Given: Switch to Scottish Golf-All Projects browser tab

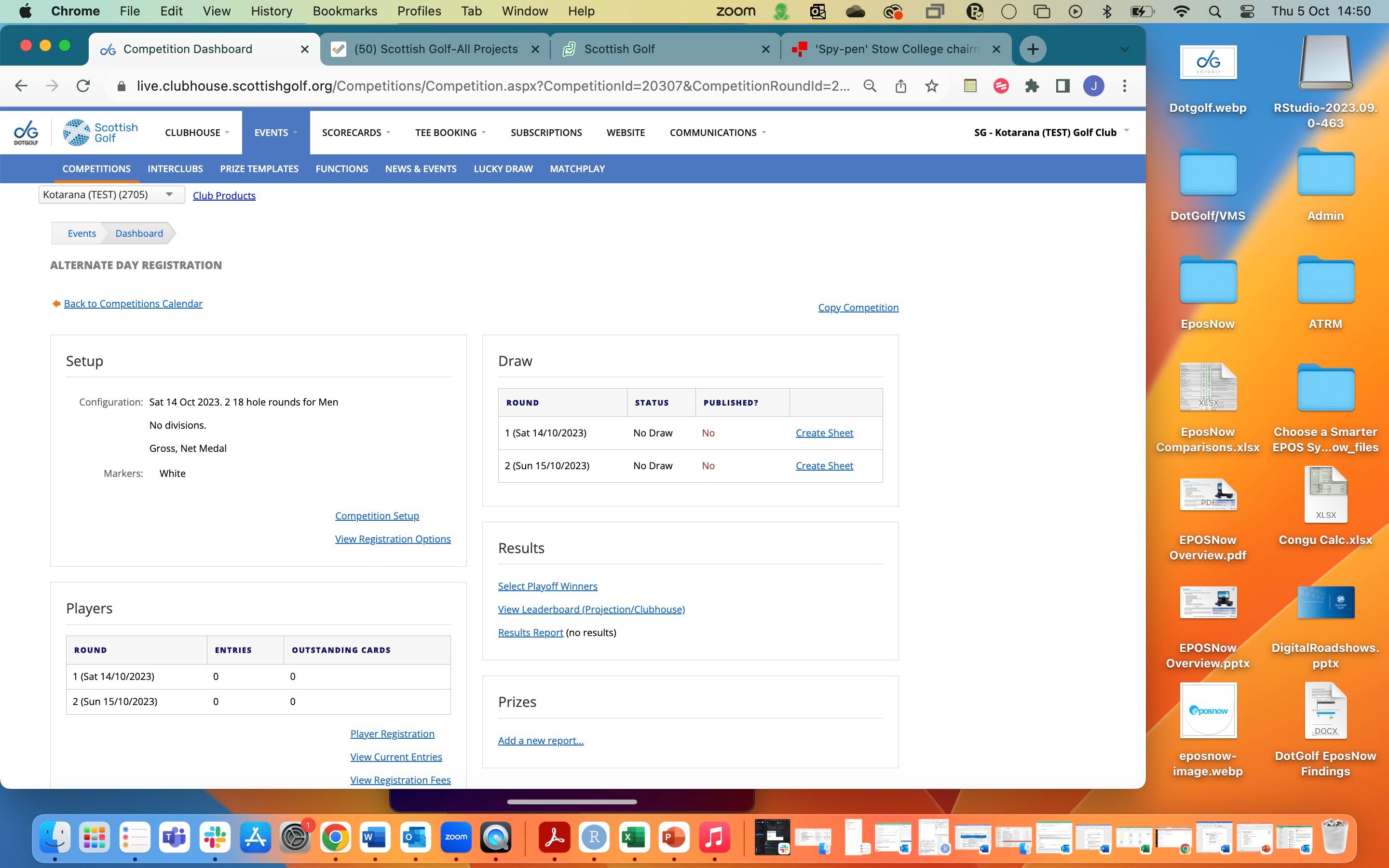Looking at the screenshot, I should [436, 49].
